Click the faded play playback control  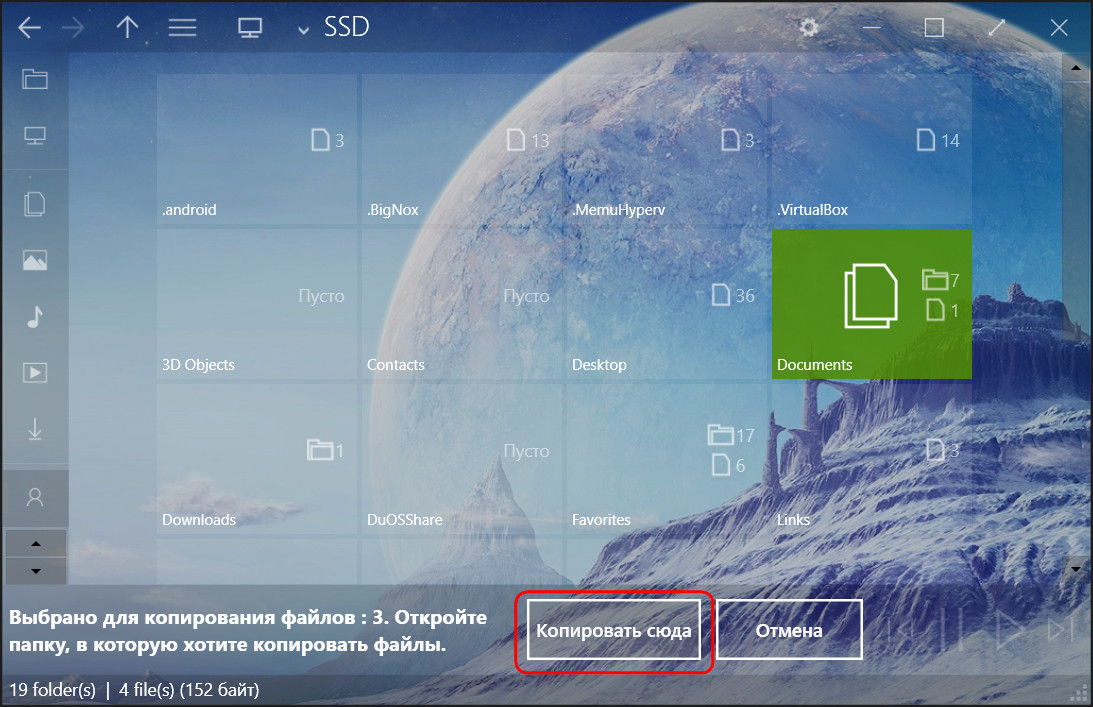click(x=1009, y=630)
